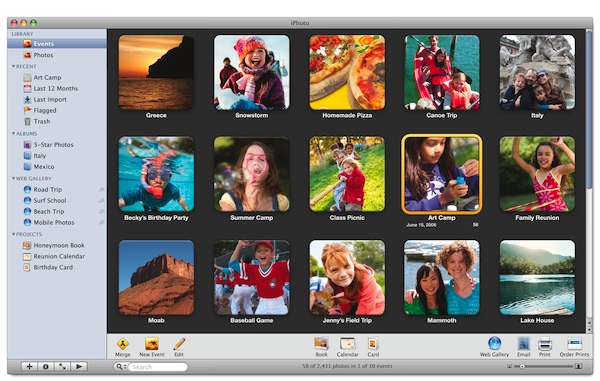
Task: Select the Homemade Pizza event
Action: point(347,73)
